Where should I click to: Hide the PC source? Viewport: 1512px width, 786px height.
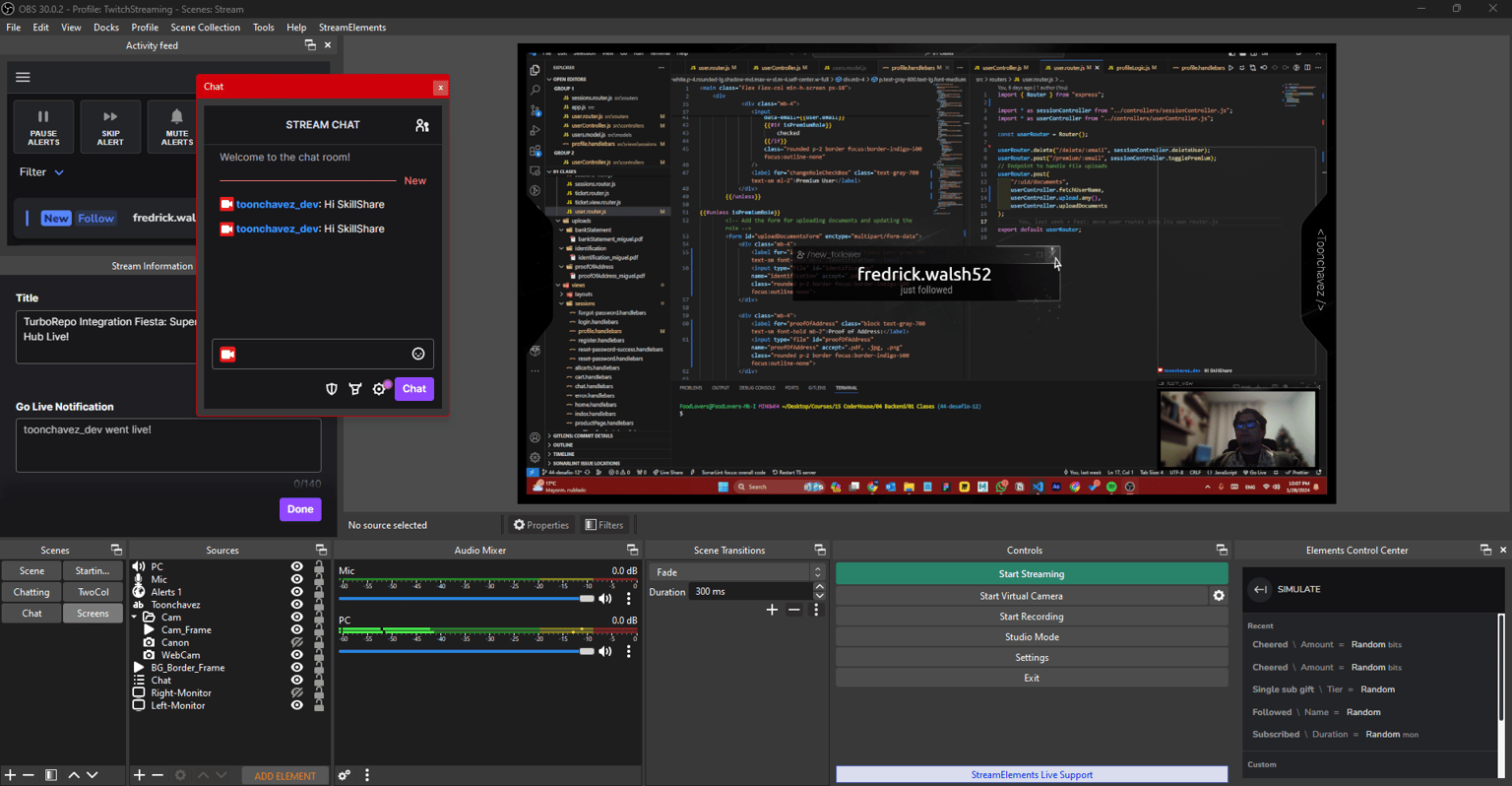pos(296,567)
